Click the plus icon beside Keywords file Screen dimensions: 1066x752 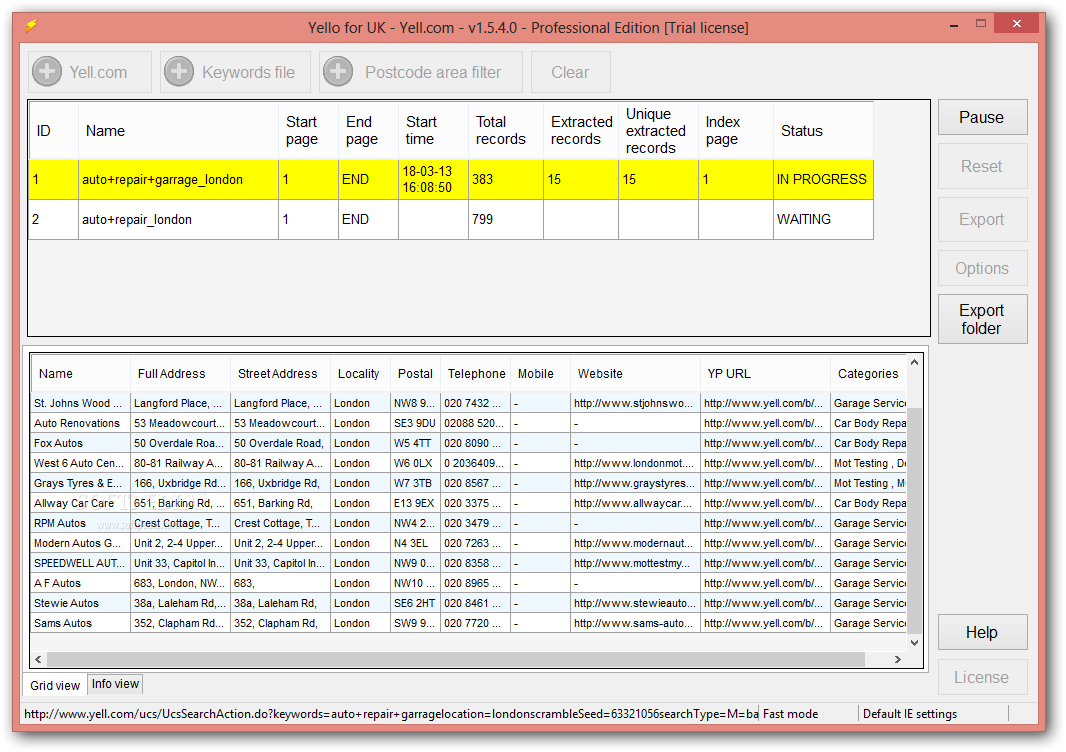coord(179,71)
